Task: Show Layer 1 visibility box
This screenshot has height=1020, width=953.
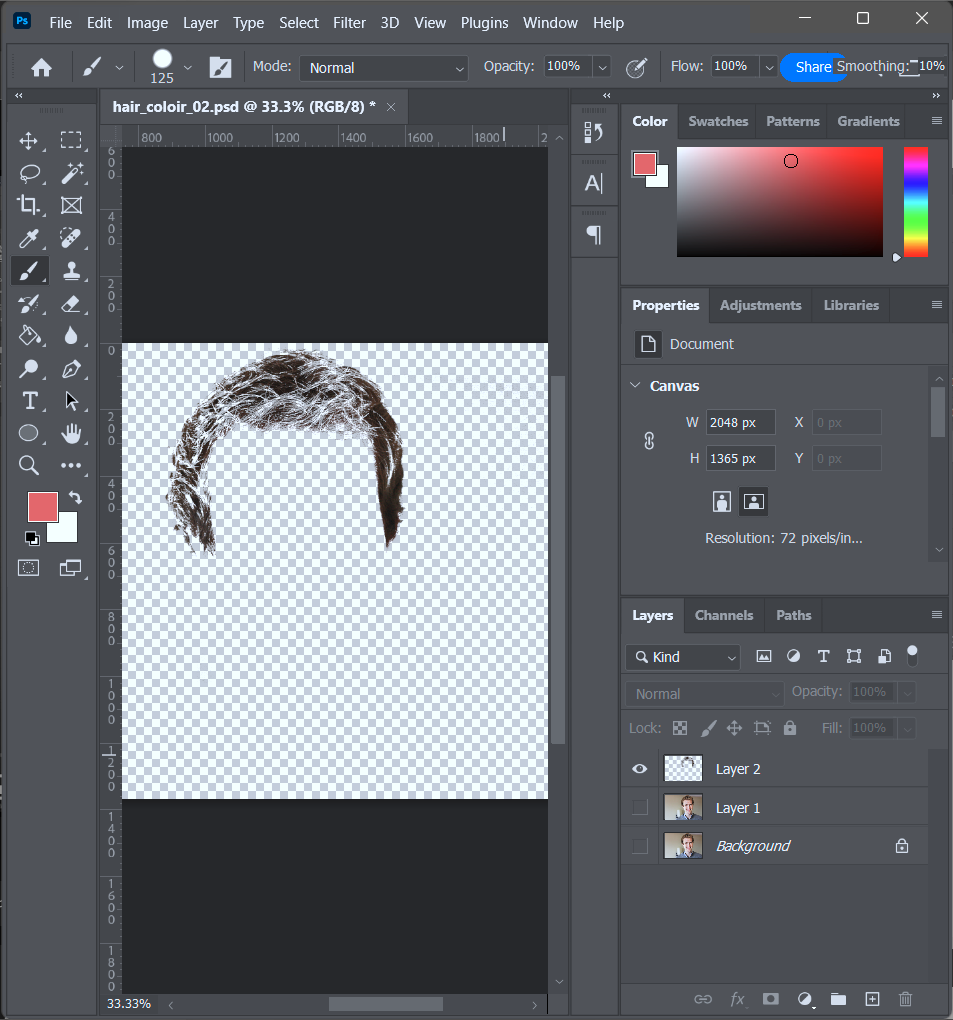Action: click(640, 807)
